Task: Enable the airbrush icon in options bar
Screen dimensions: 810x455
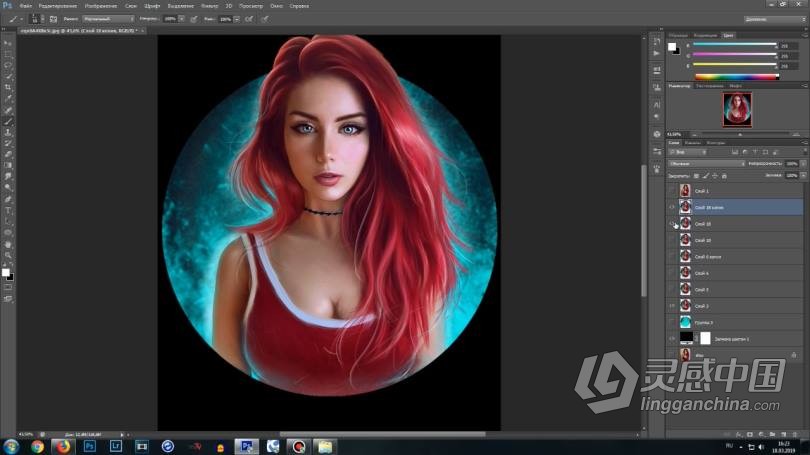Action: click(x=249, y=19)
